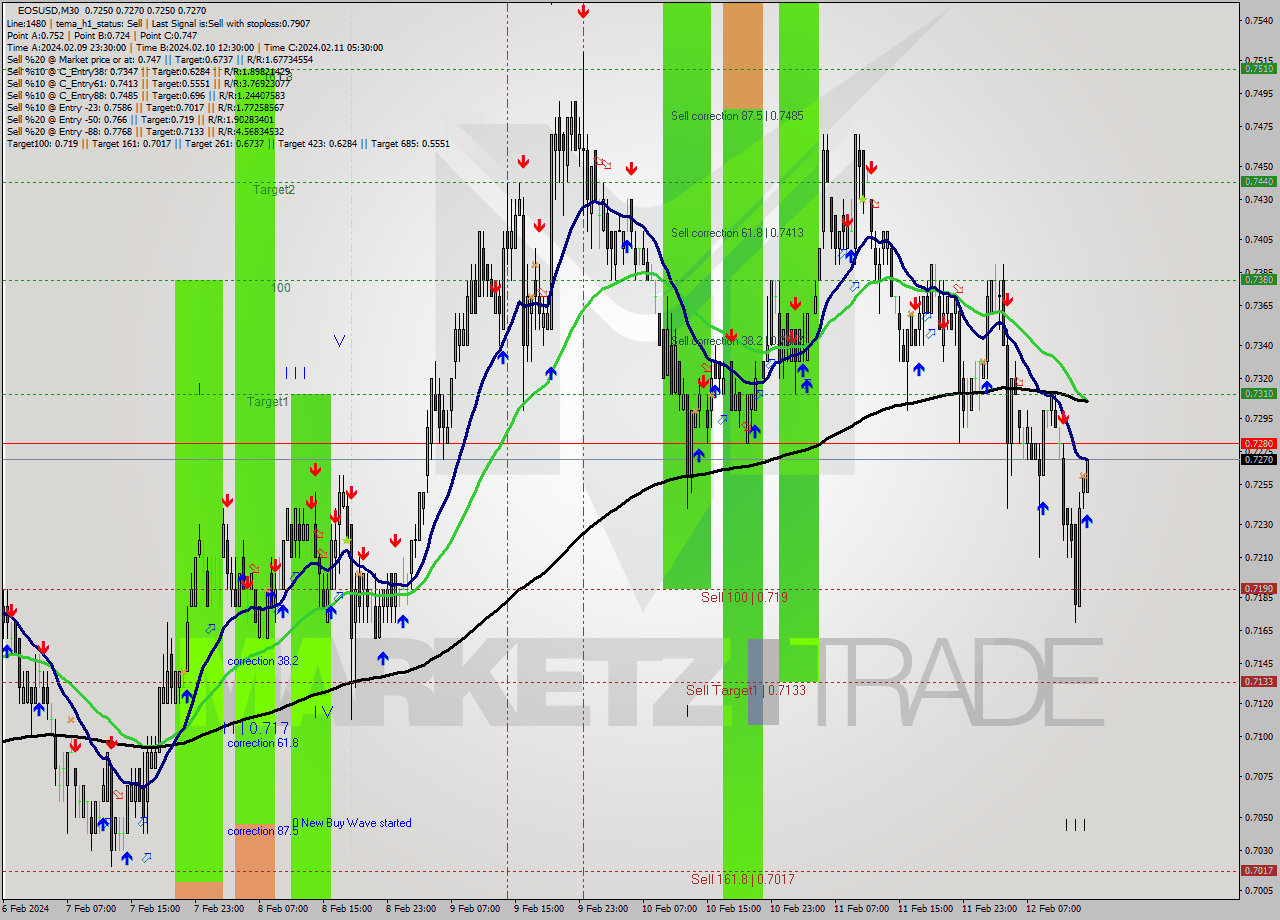The image size is (1280, 920).
Task: Click the '9 Feb 15:00' time axis label
Action: pos(539,909)
